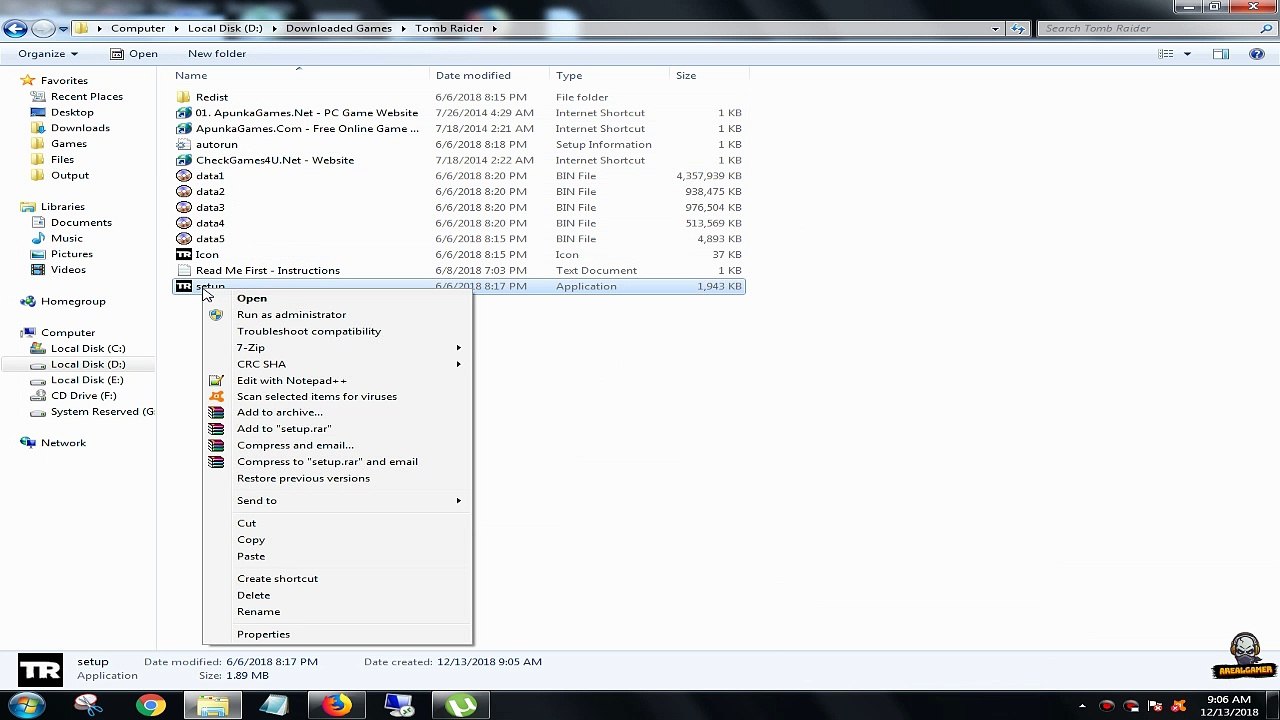1280x720 pixels.
Task: Show hidden system tray icons arrow
Action: (1082, 706)
